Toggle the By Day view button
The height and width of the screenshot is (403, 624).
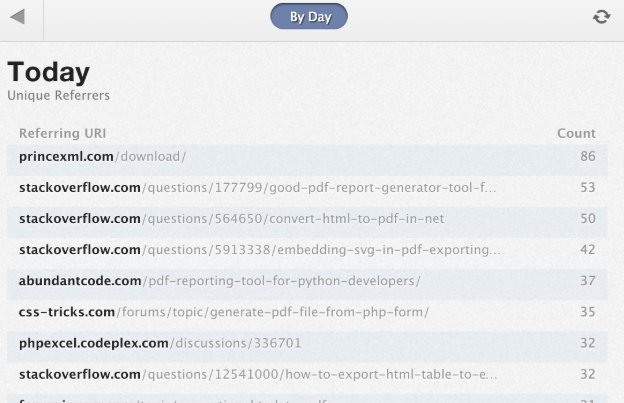tap(309, 17)
